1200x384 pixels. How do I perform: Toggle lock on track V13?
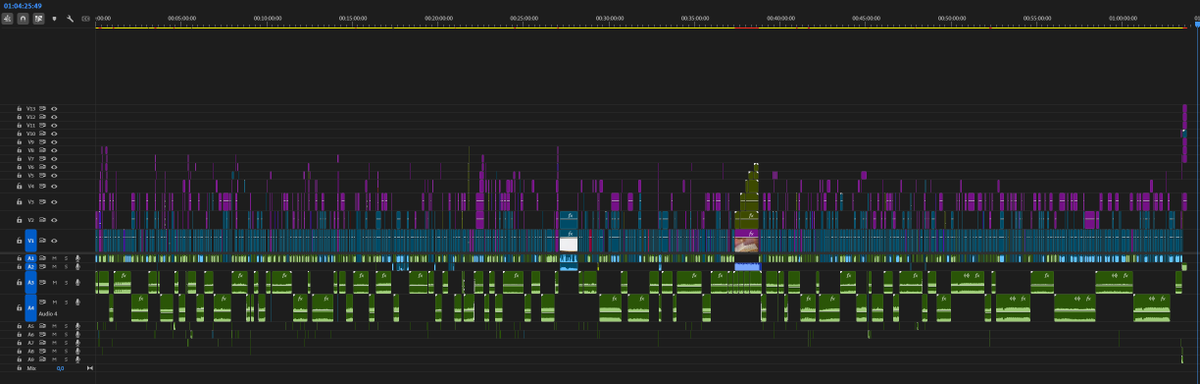pos(19,108)
